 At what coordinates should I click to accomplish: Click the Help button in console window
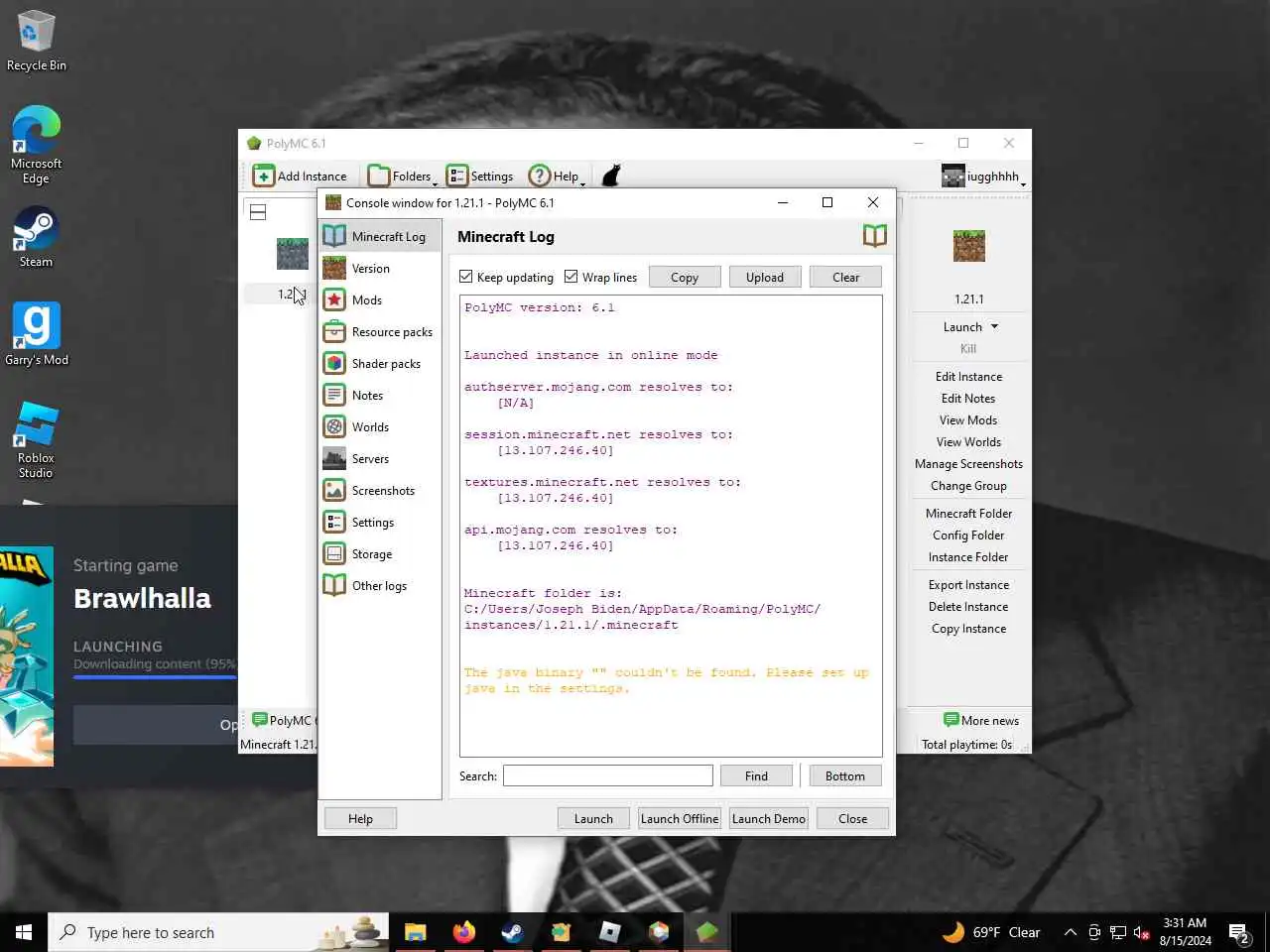click(360, 819)
